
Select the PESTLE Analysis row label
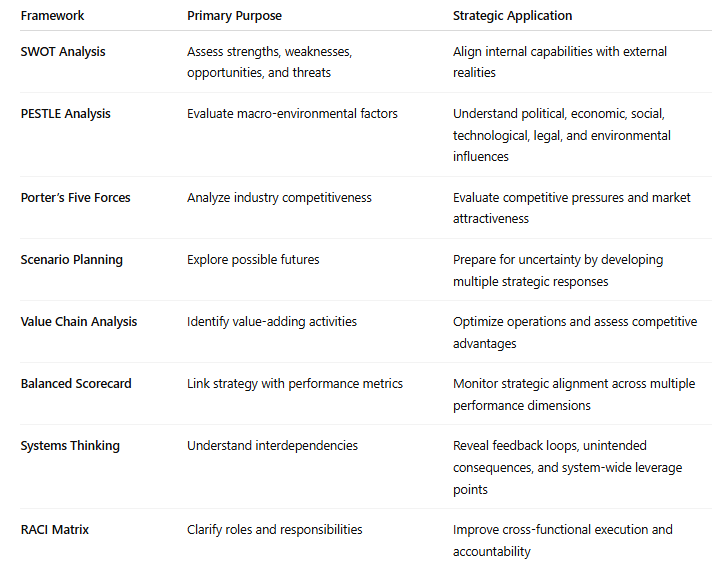click(65, 114)
